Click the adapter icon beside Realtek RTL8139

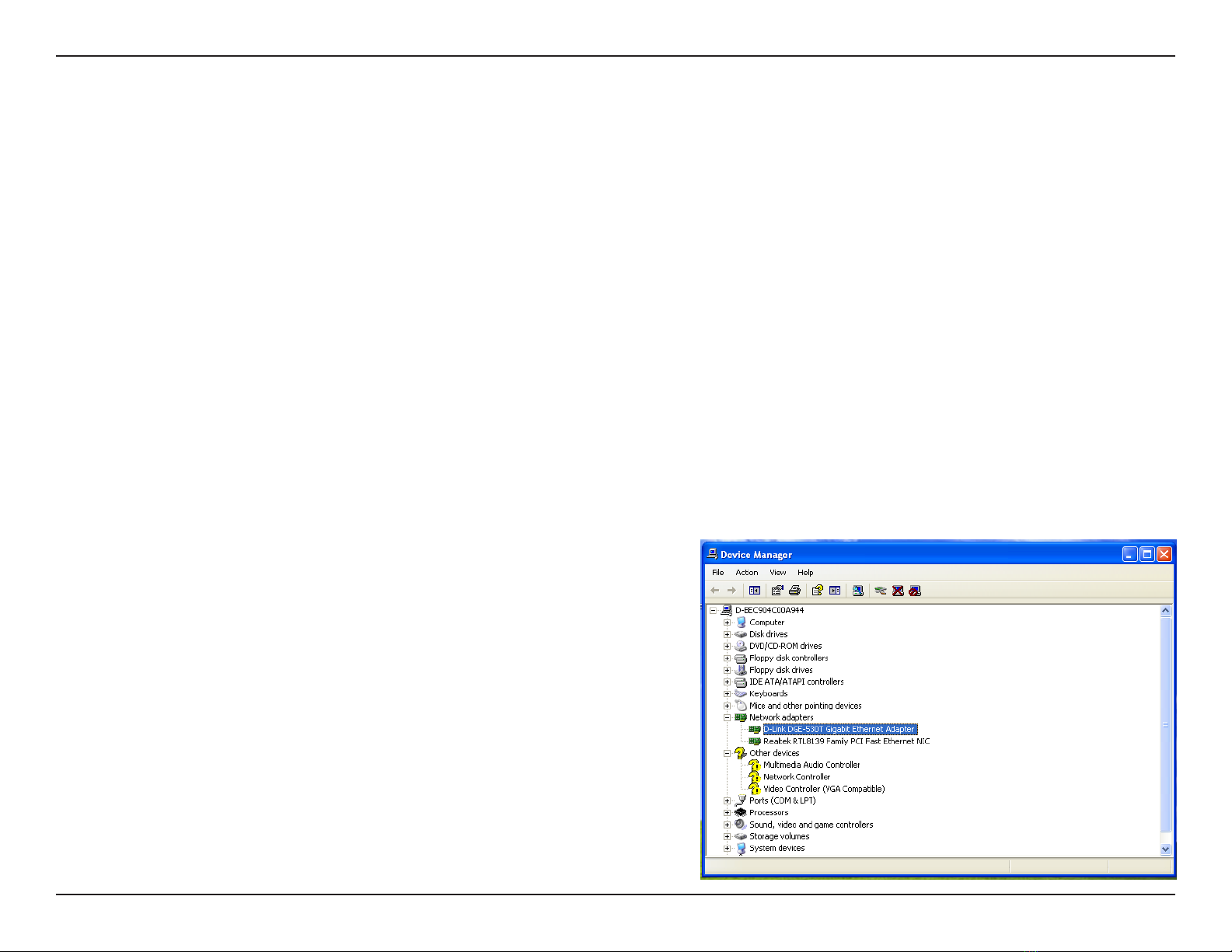point(755,741)
